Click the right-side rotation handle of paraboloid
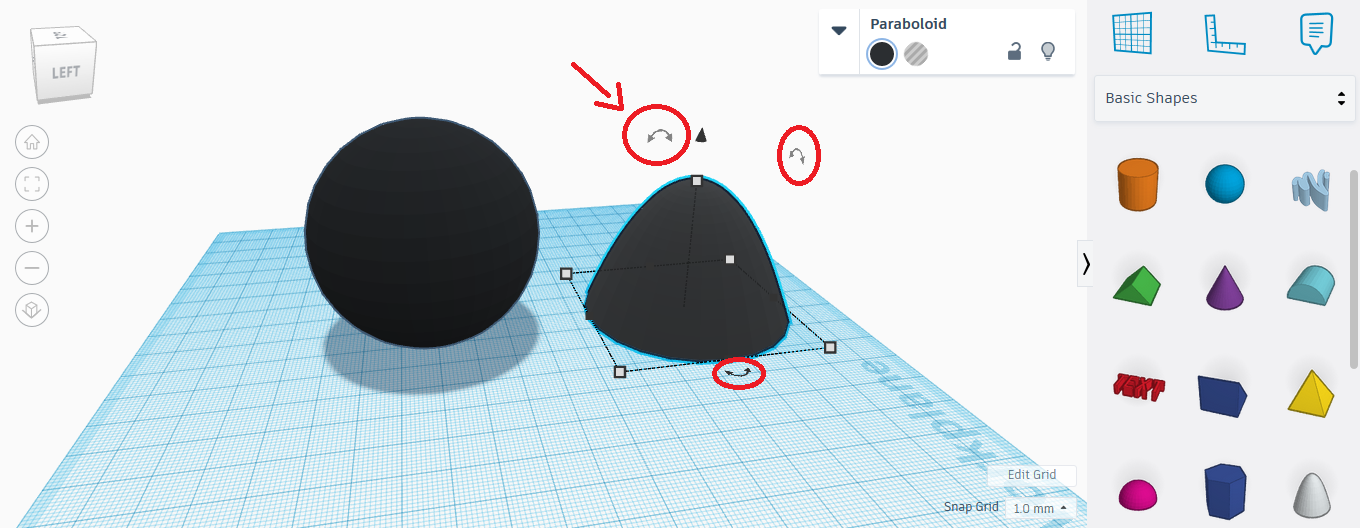 pyautogui.click(x=797, y=155)
